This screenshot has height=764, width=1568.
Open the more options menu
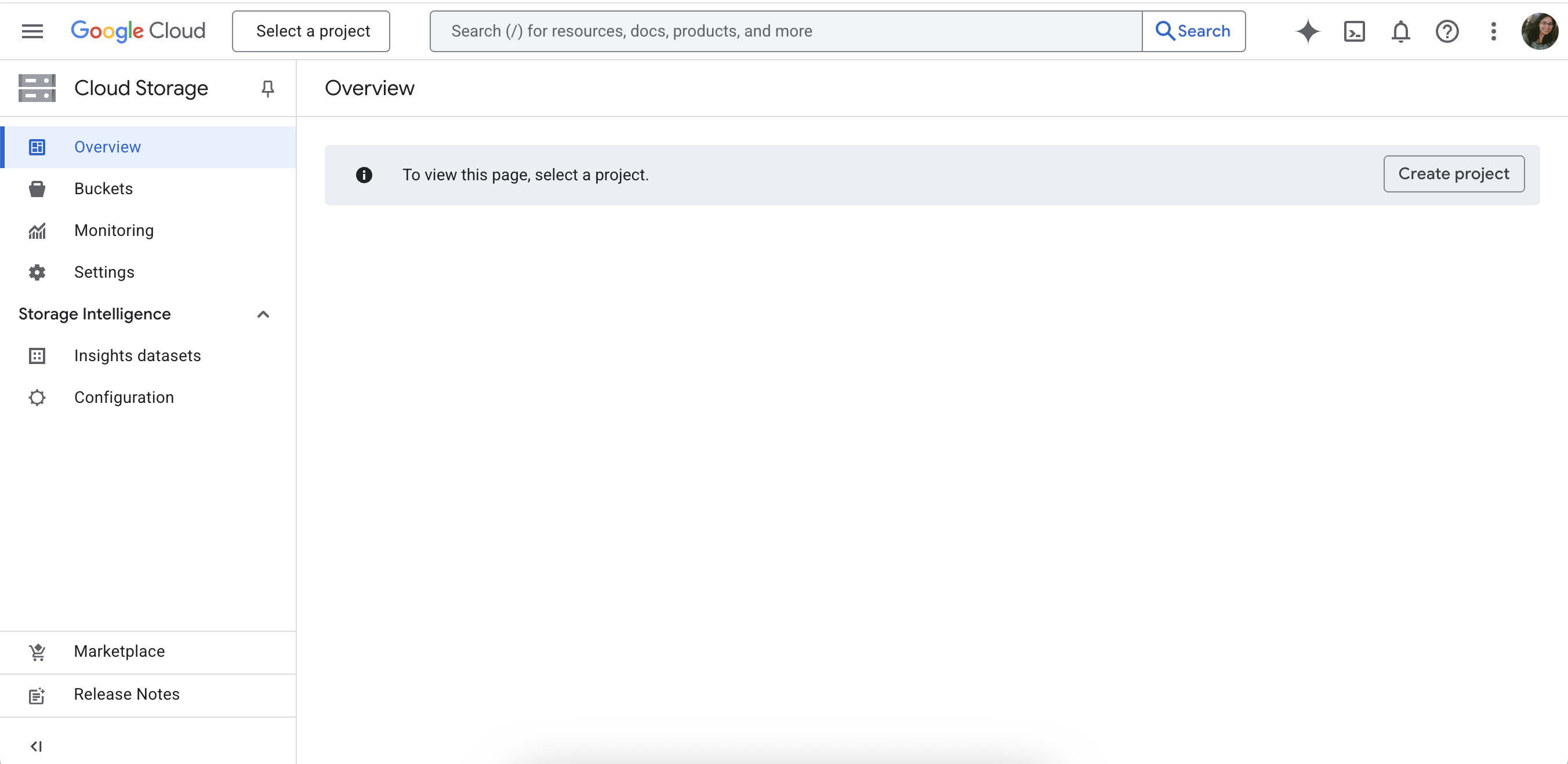pos(1494,31)
